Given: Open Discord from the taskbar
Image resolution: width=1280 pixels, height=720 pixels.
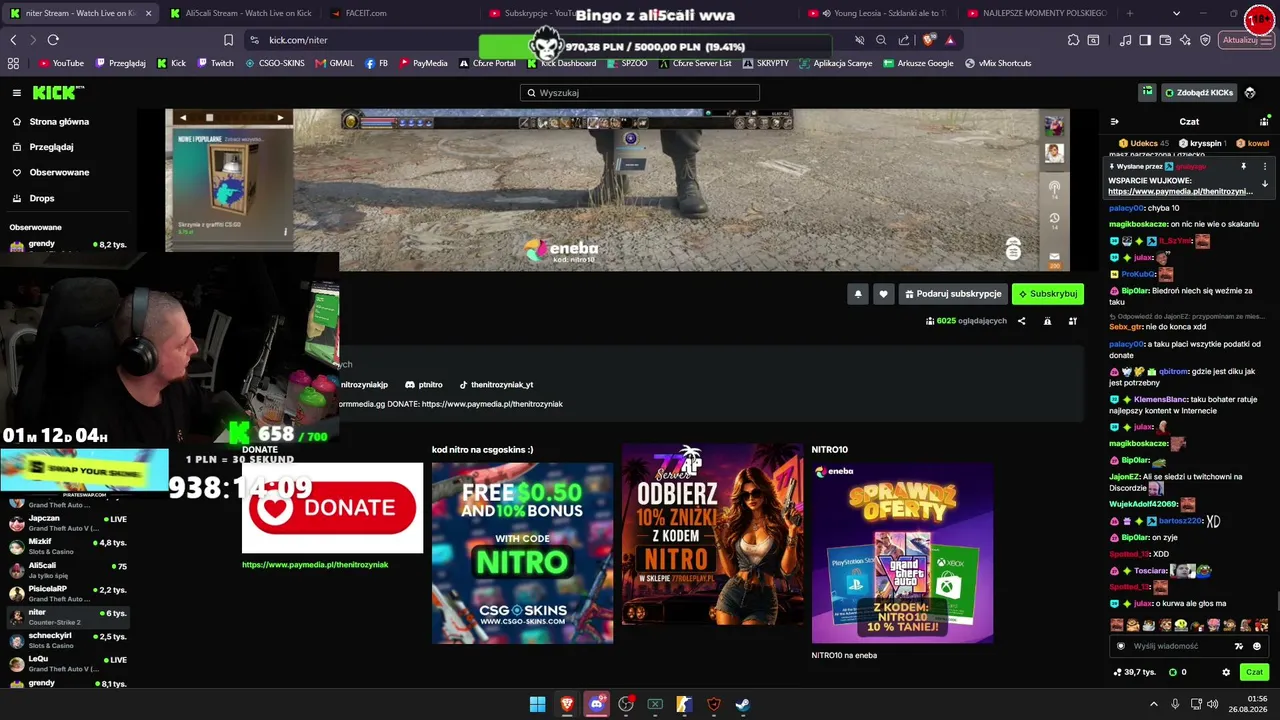Looking at the screenshot, I should (597, 704).
